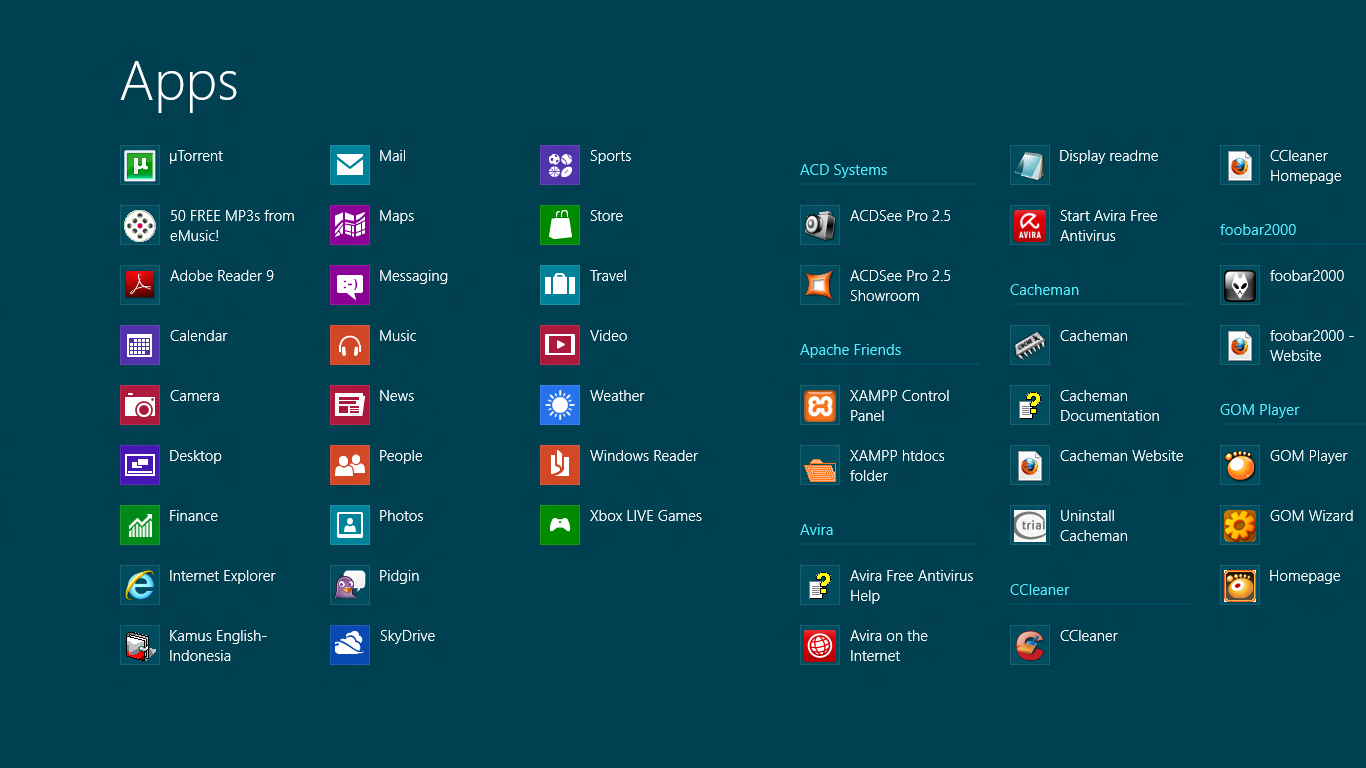Launch the Camera app icon
This screenshot has height=768, width=1366.
coord(140,405)
